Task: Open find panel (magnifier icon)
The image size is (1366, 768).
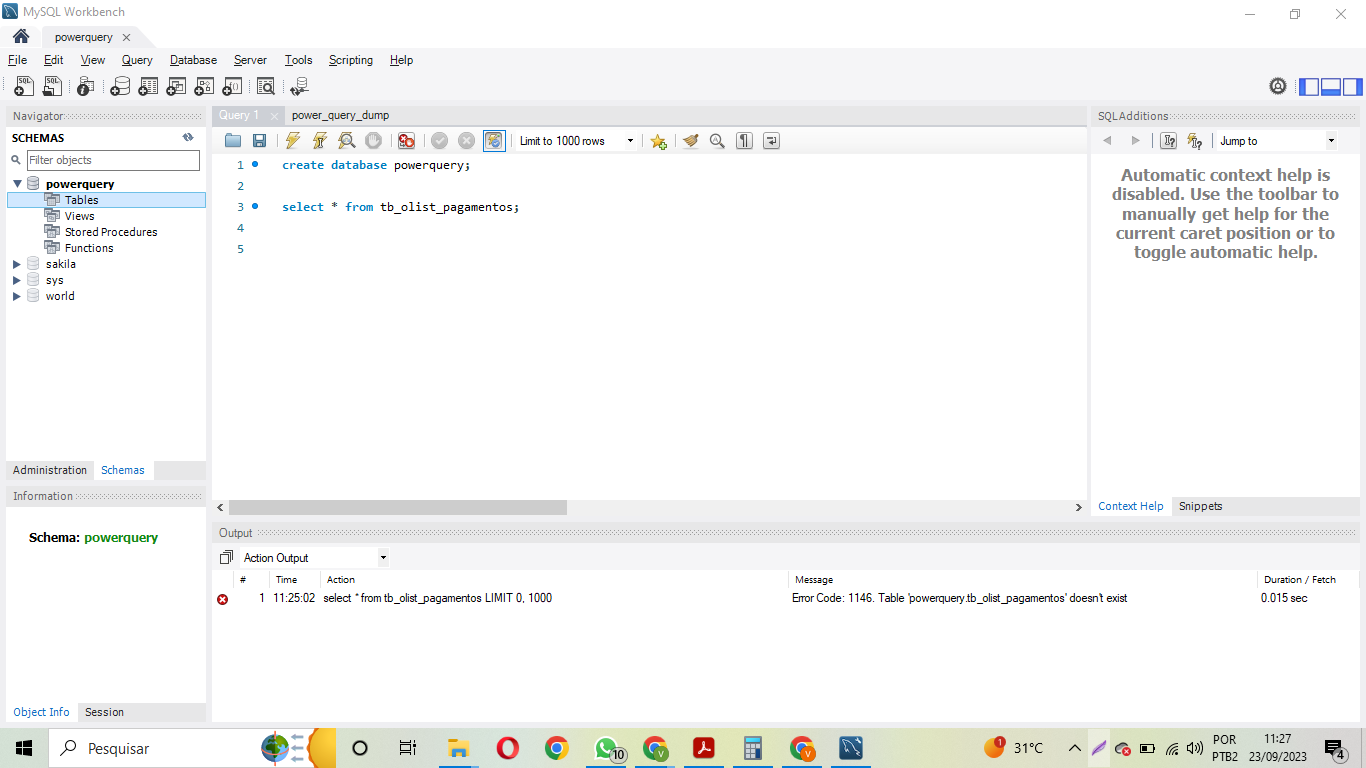Action: [x=717, y=141]
